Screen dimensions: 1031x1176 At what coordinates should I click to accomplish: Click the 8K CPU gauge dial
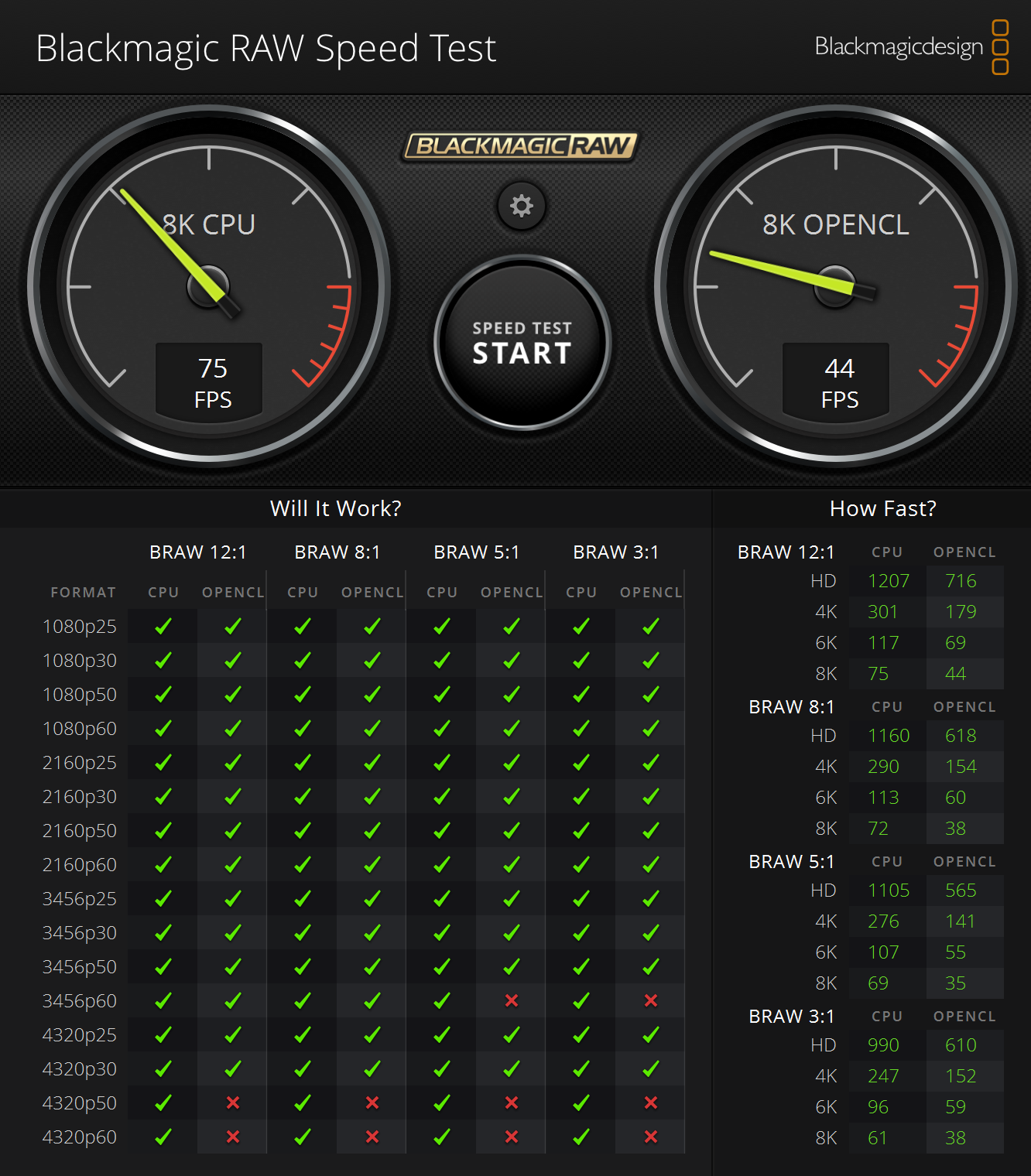(x=209, y=286)
